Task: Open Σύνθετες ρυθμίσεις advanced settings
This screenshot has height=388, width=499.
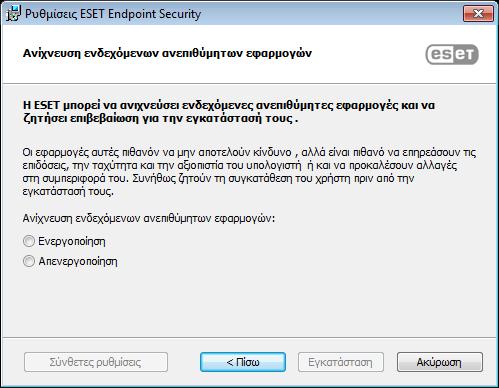Action: tap(96, 362)
